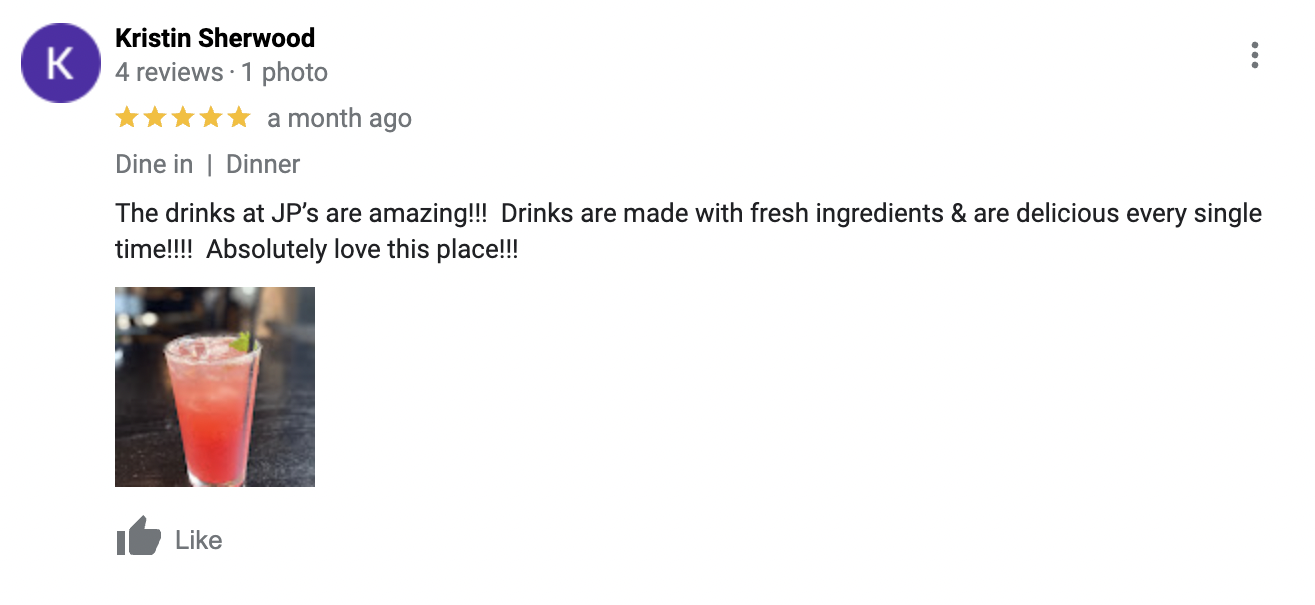Viewport: 1315px width, 605px height.
Task: Click the mint garnish in the drink photo
Action: (x=241, y=343)
